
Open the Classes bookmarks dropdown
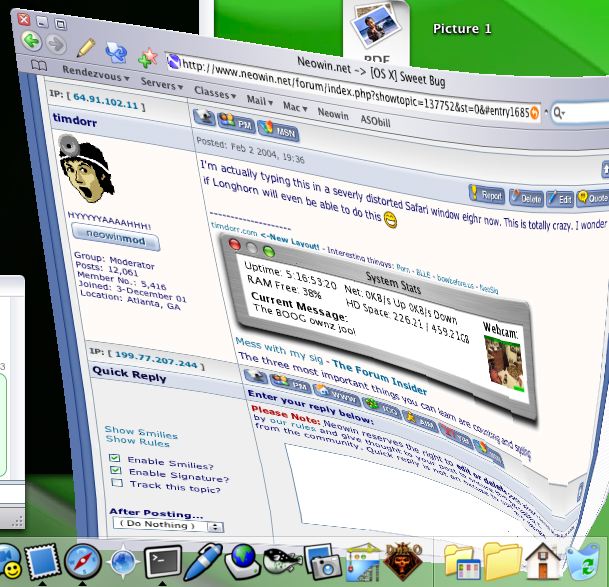coord(215,92)
